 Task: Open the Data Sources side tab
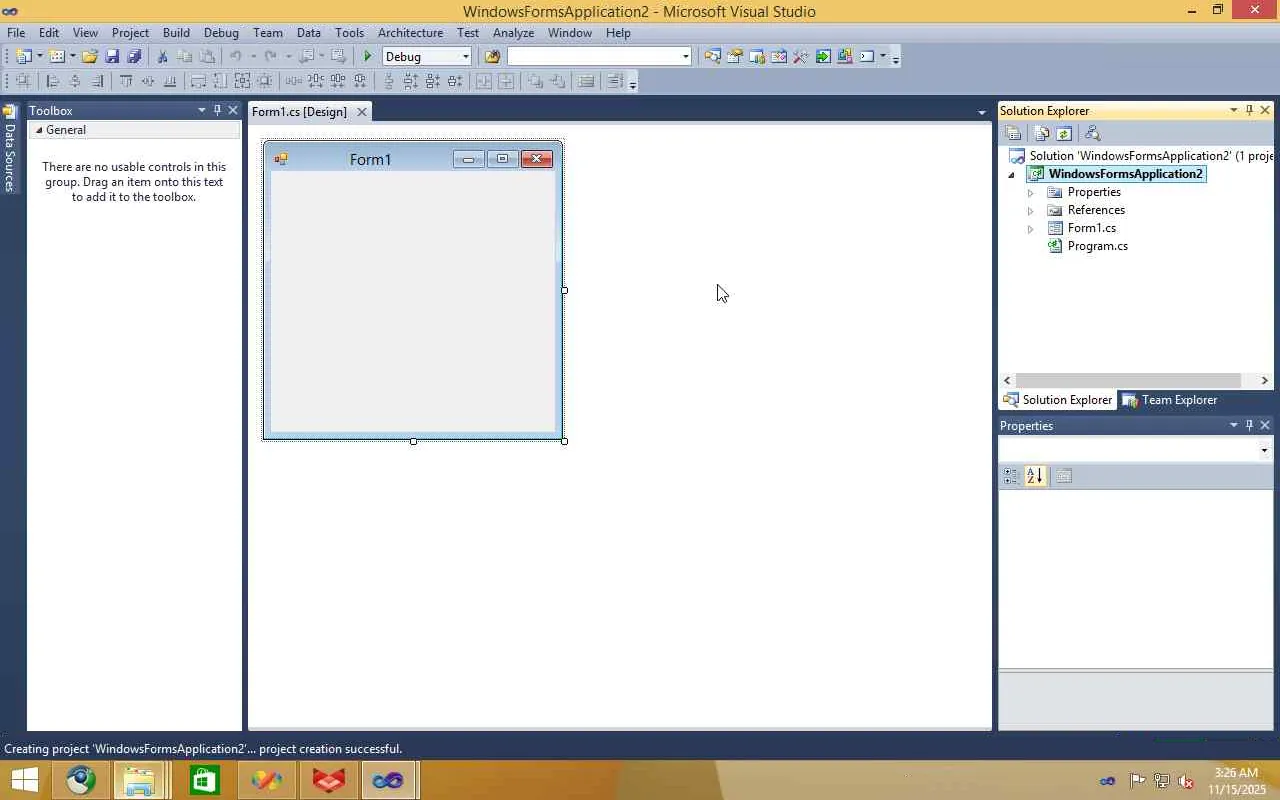pos(10,150)
